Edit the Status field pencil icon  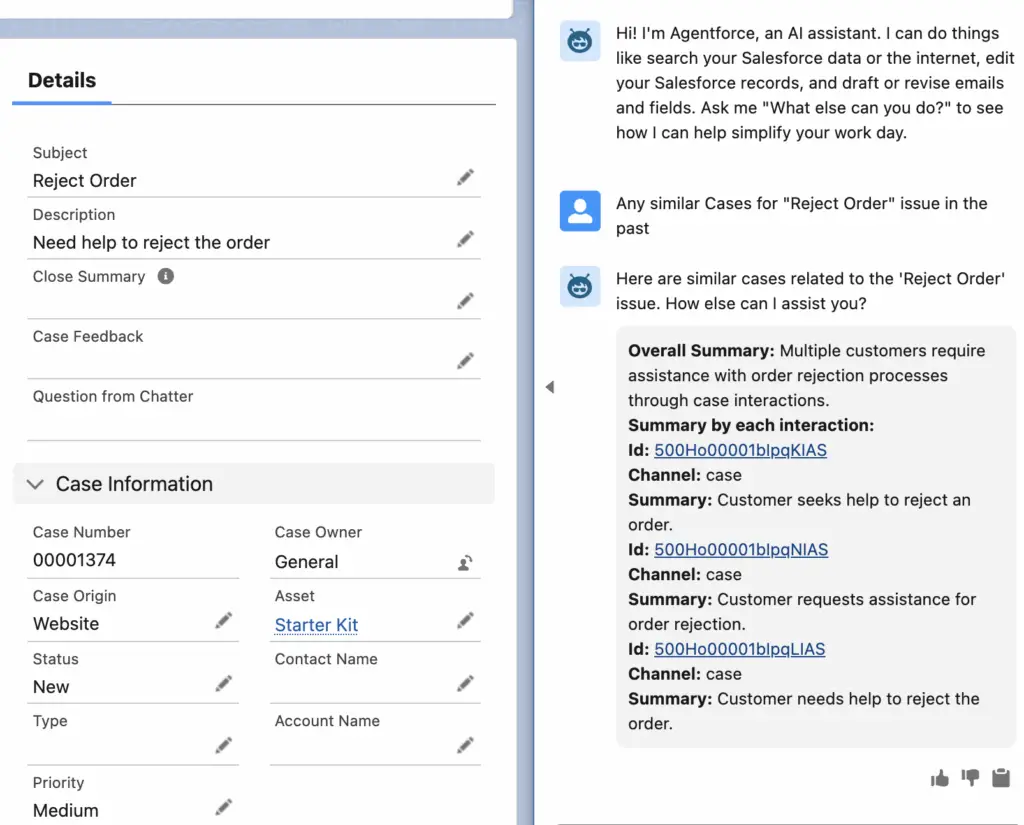click(223, 683)
